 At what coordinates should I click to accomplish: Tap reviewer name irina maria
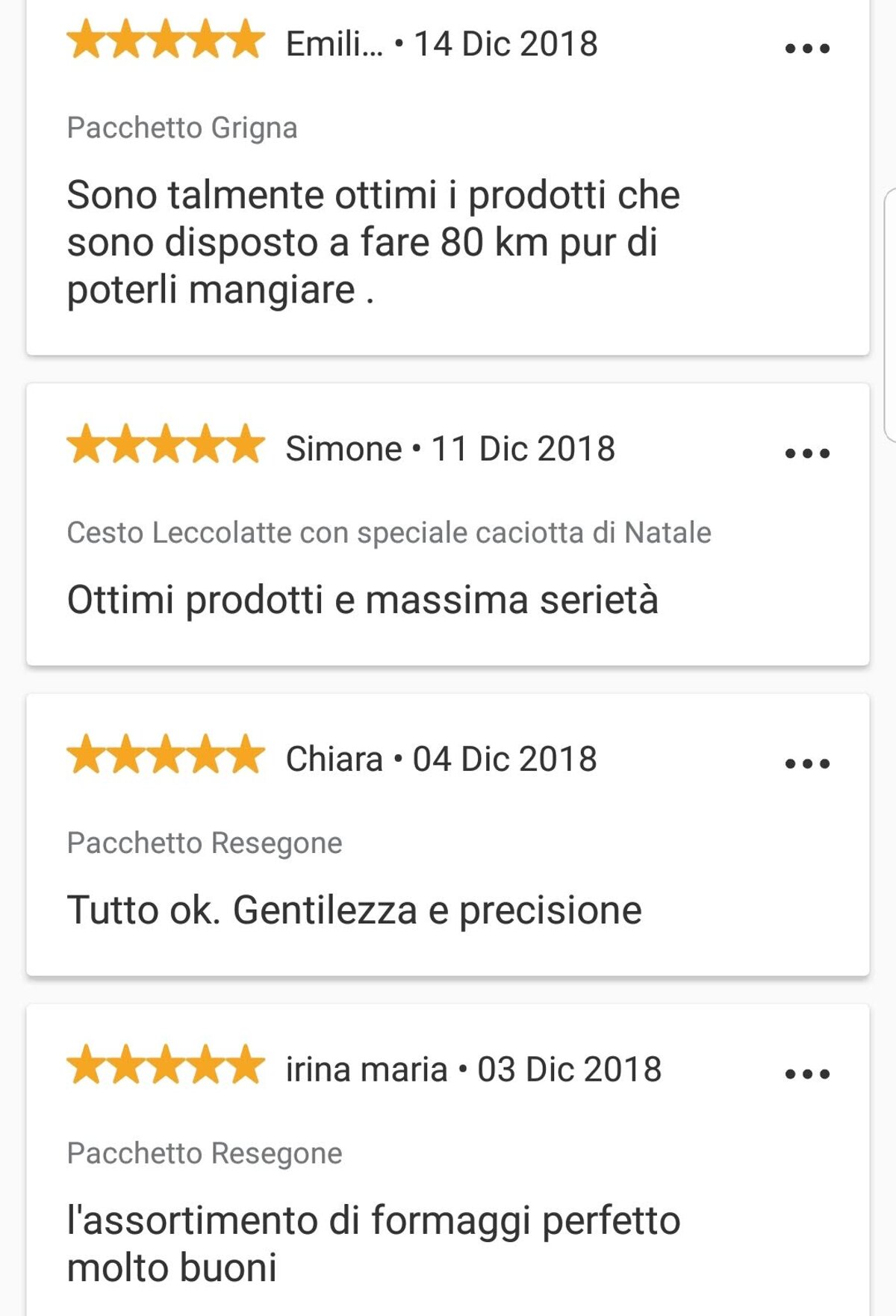[366, 1070]
